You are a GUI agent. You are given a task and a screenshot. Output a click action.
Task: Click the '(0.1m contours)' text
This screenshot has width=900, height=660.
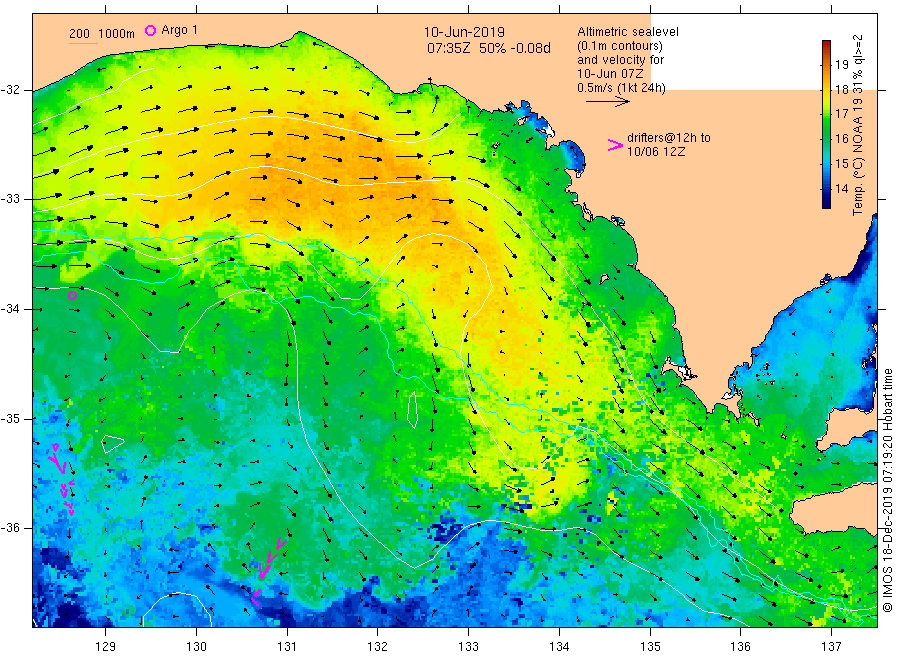pos(619,46)
